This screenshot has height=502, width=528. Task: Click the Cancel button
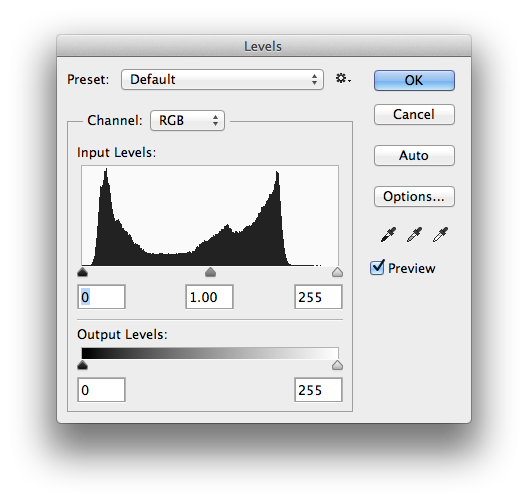click(414, 114)
